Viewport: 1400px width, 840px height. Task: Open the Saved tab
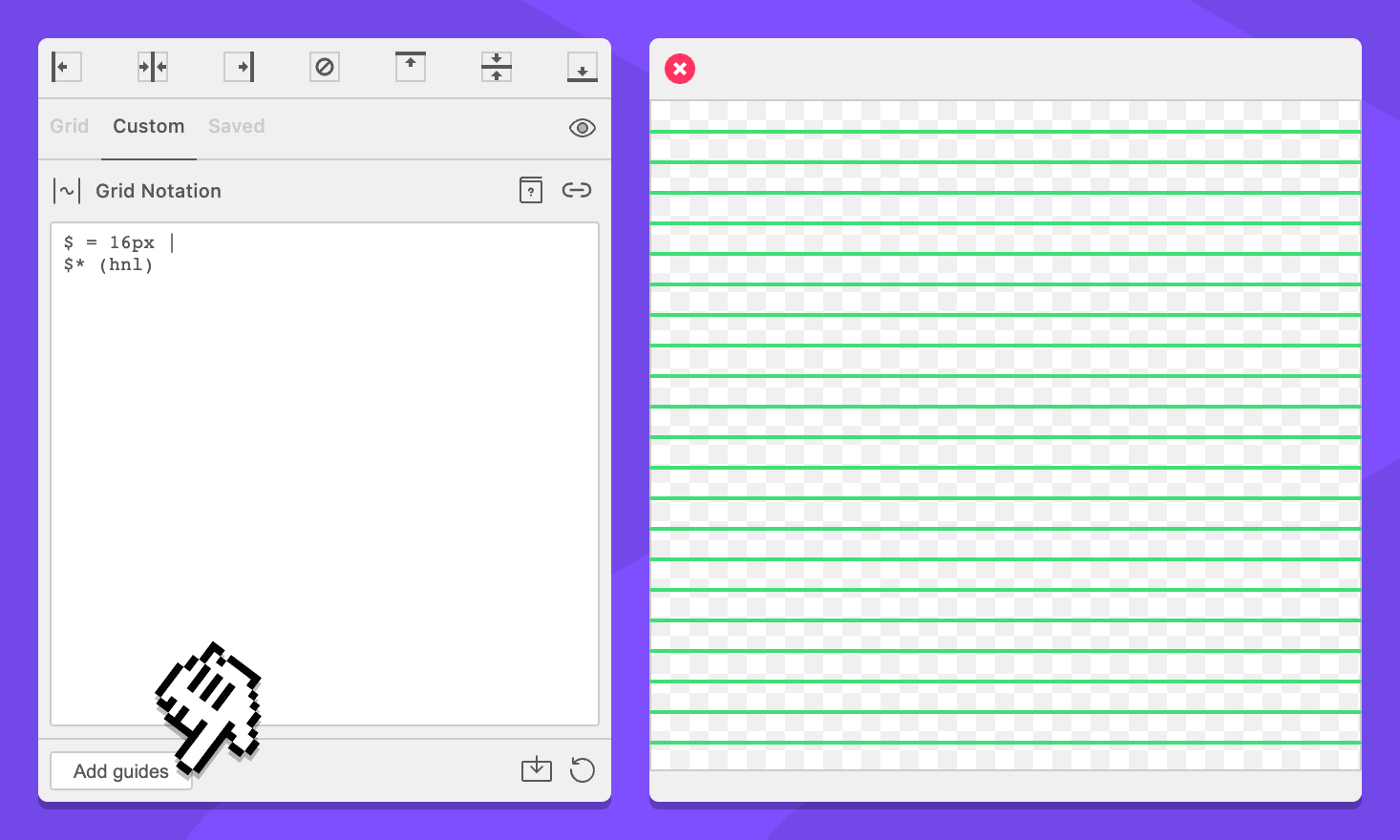click(x=236, y=126)
